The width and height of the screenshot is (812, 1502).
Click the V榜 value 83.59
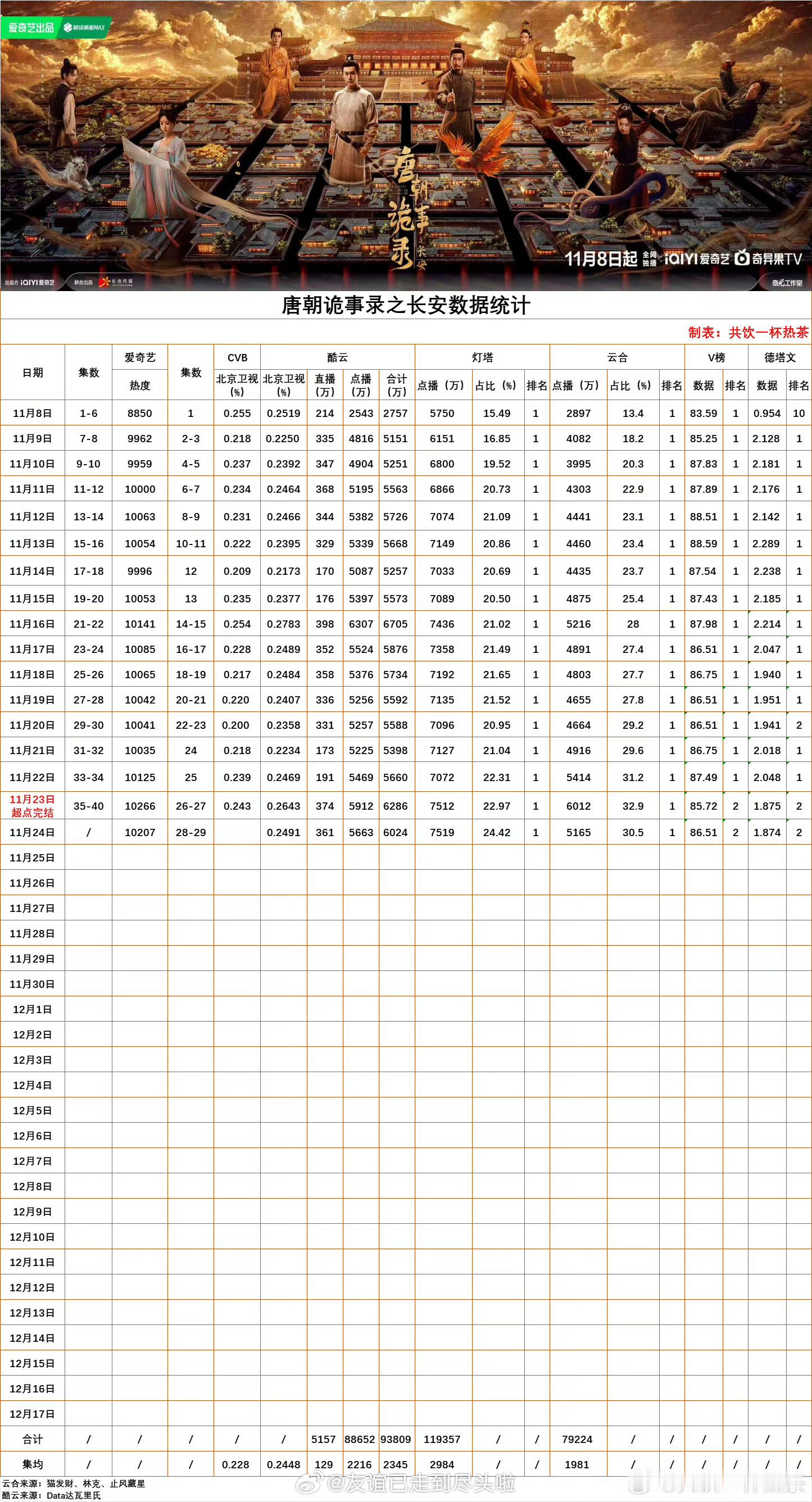pyautogui.click(x=704, y=414)
